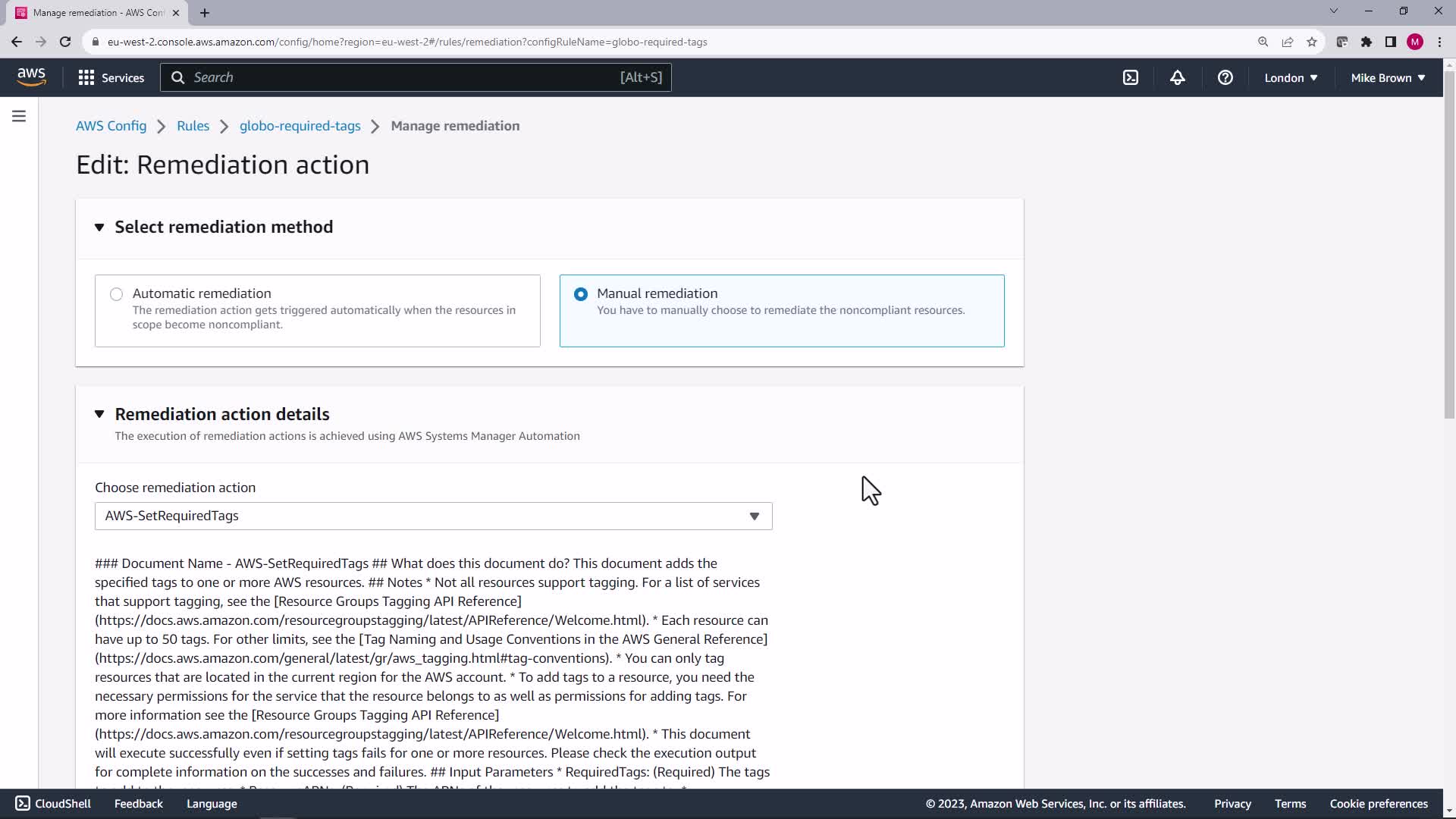Open AWS CloudShell icon in top navigation

(1131, 77)
